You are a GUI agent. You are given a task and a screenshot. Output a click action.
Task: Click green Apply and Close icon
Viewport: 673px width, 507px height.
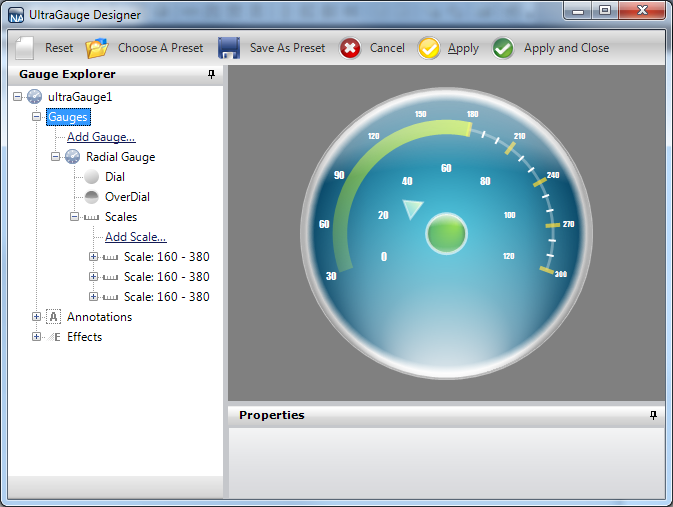(504, 48)
